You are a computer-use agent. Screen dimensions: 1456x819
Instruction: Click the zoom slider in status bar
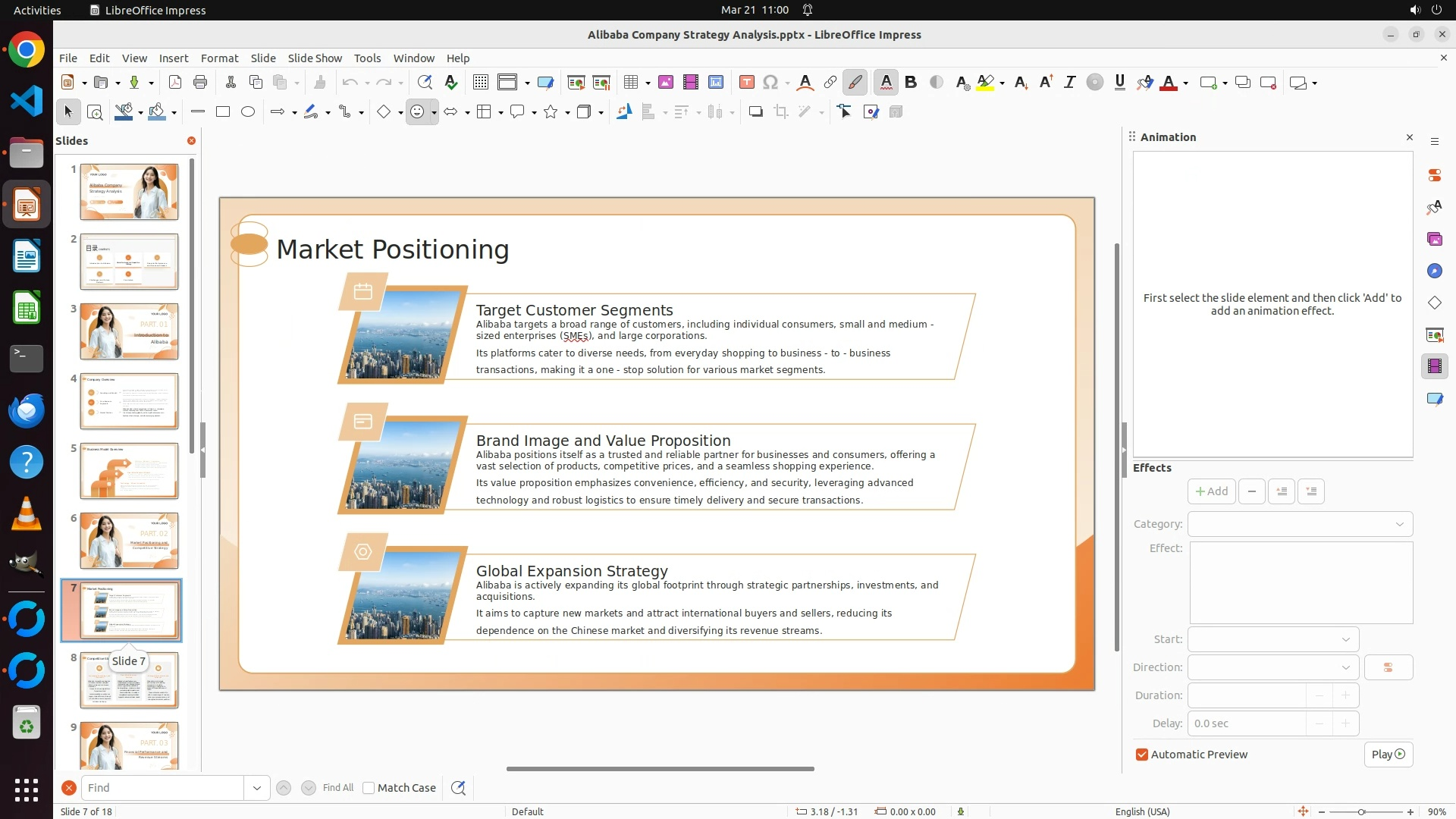1362,812
